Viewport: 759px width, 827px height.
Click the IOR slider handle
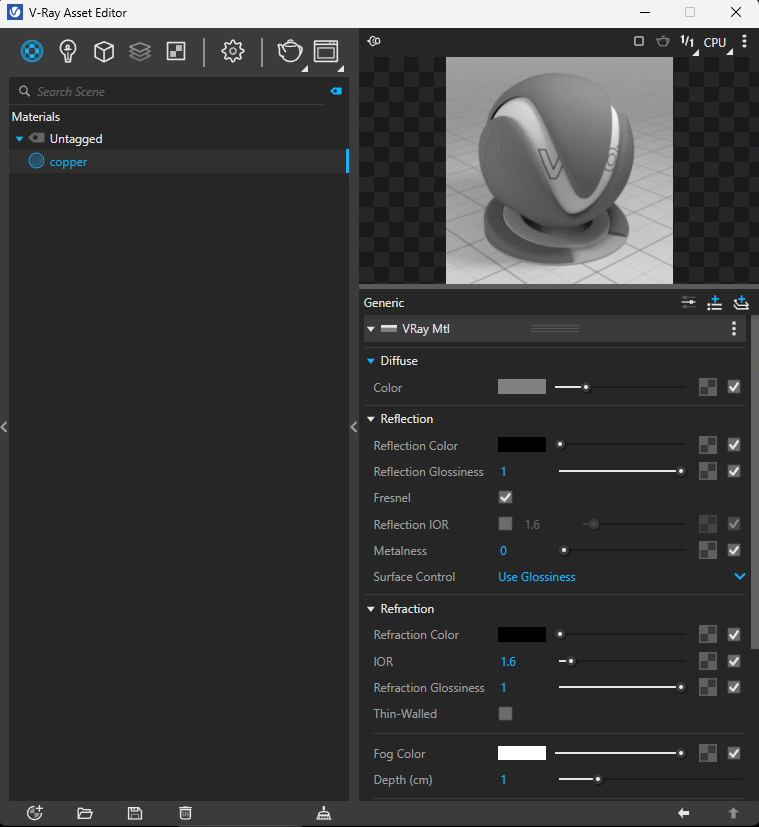pyautogui.click(x=571, y=661)
